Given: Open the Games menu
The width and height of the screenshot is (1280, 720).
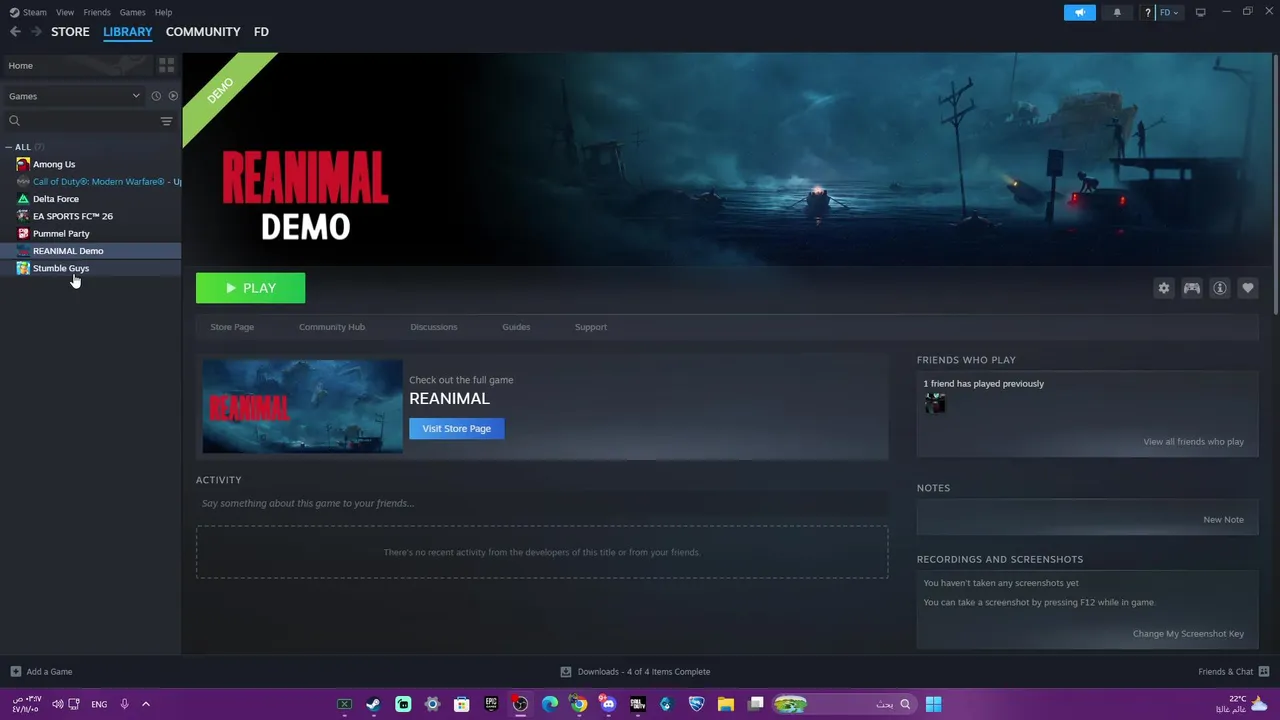Looking at the screenshot, I should tap(132, 12).
